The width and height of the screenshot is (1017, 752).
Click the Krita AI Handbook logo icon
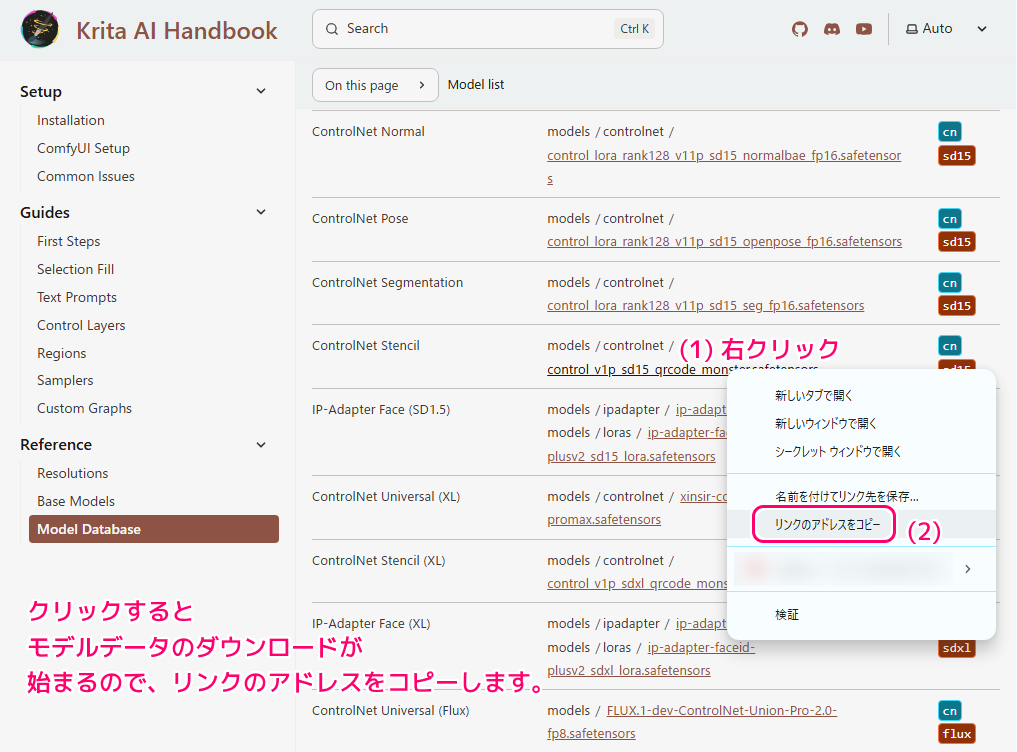pos(40,29)
